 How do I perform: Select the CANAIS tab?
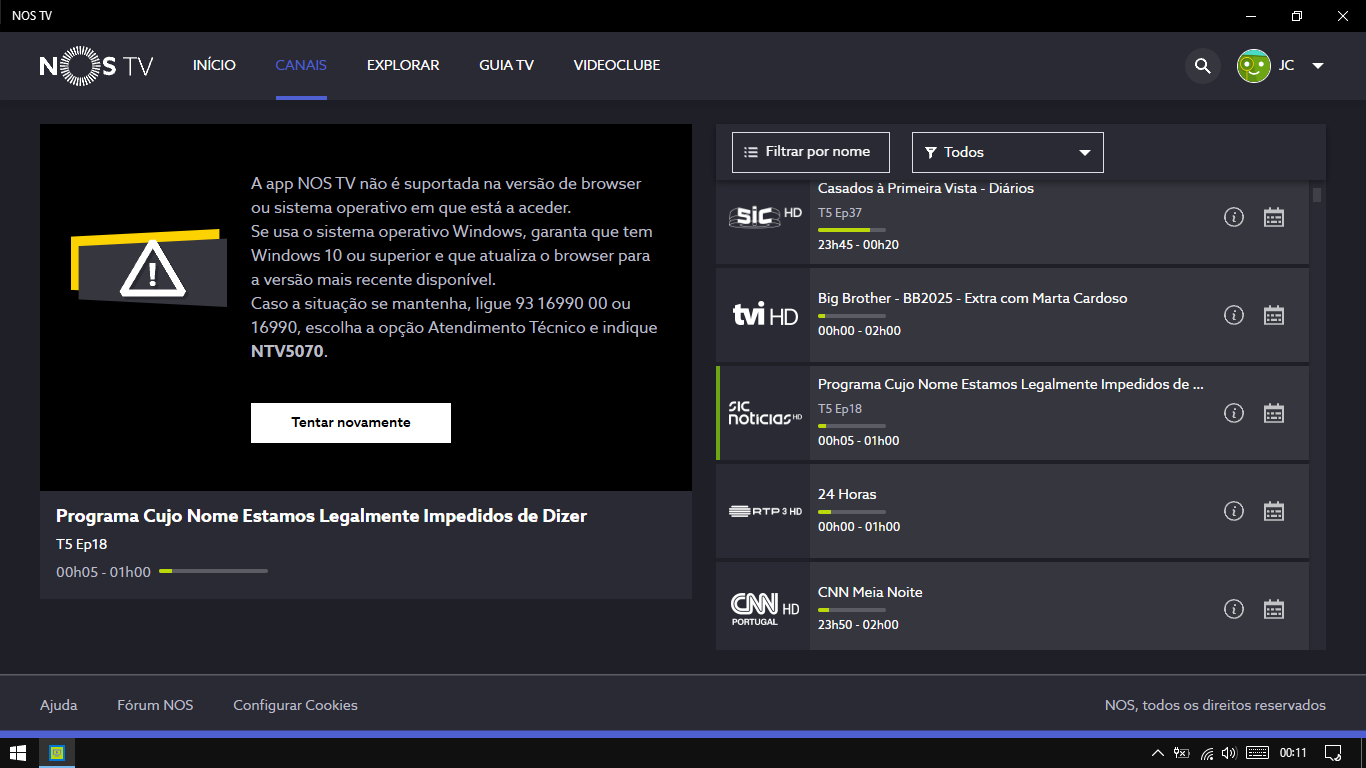[301, 65]
